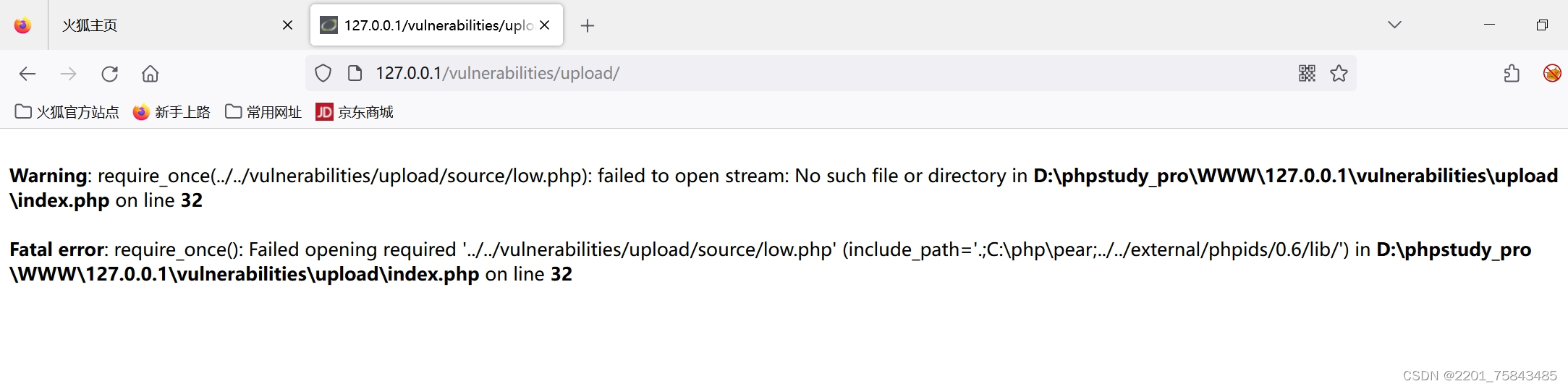The image size is (1568, 389).
Task: Open the Firefox View pinned icon
Action: [23, 25]
